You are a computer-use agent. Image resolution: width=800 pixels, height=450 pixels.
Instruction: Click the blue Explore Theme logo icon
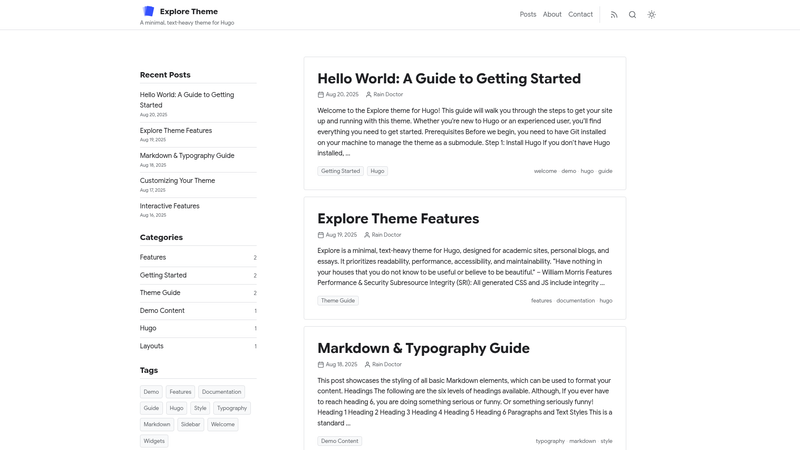click(148, 11)
